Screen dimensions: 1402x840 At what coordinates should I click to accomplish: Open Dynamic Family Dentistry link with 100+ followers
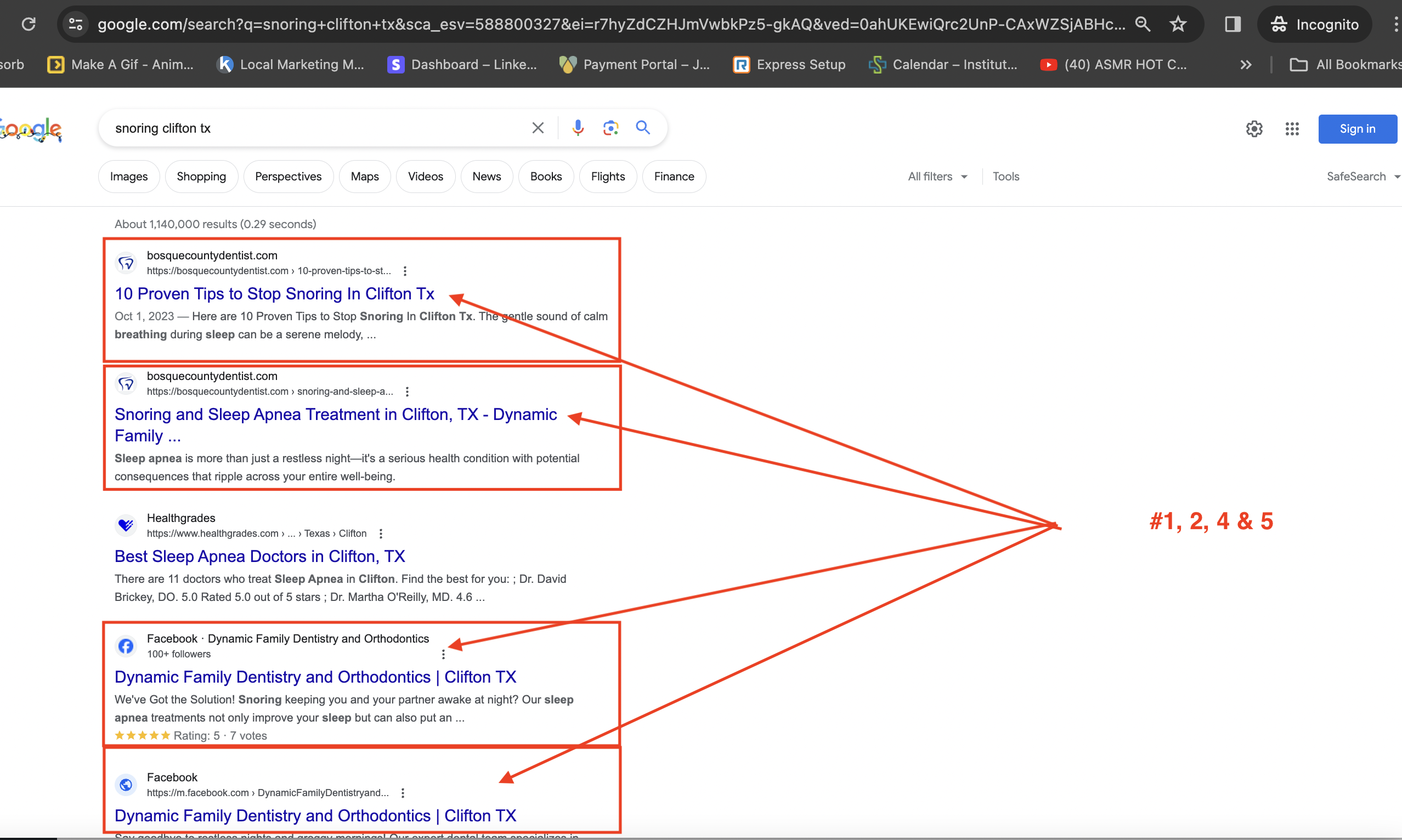pyautogui.click(x=315, y=677)
